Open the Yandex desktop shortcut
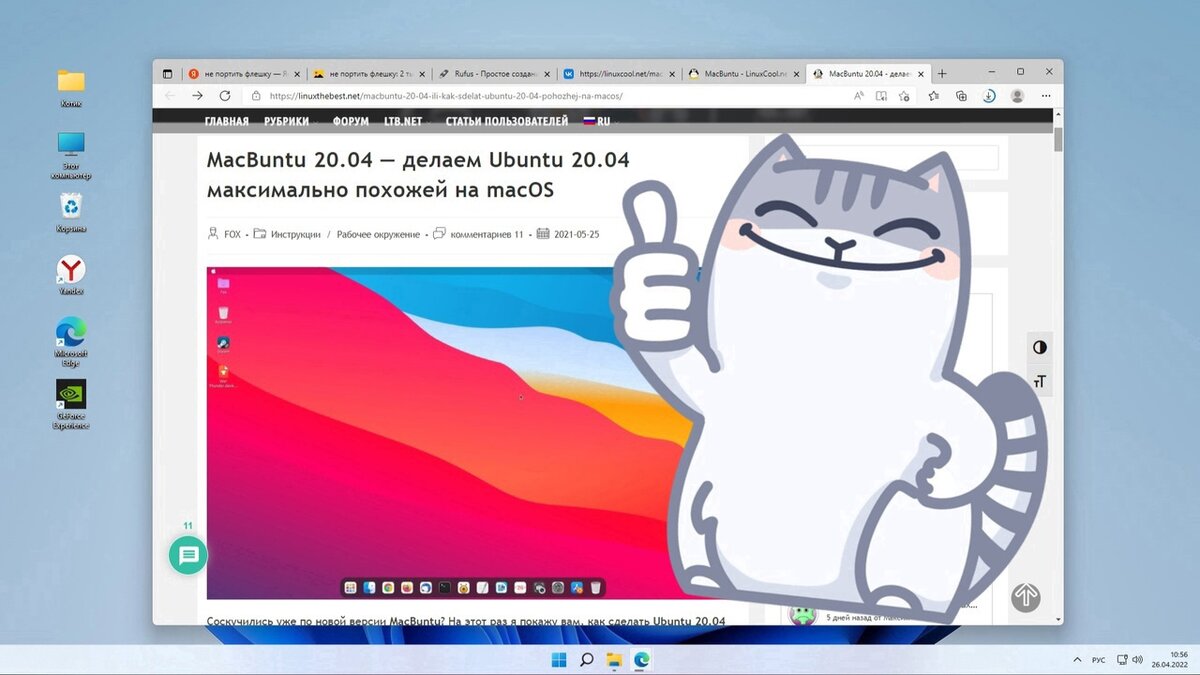 [x=70, y=275]
